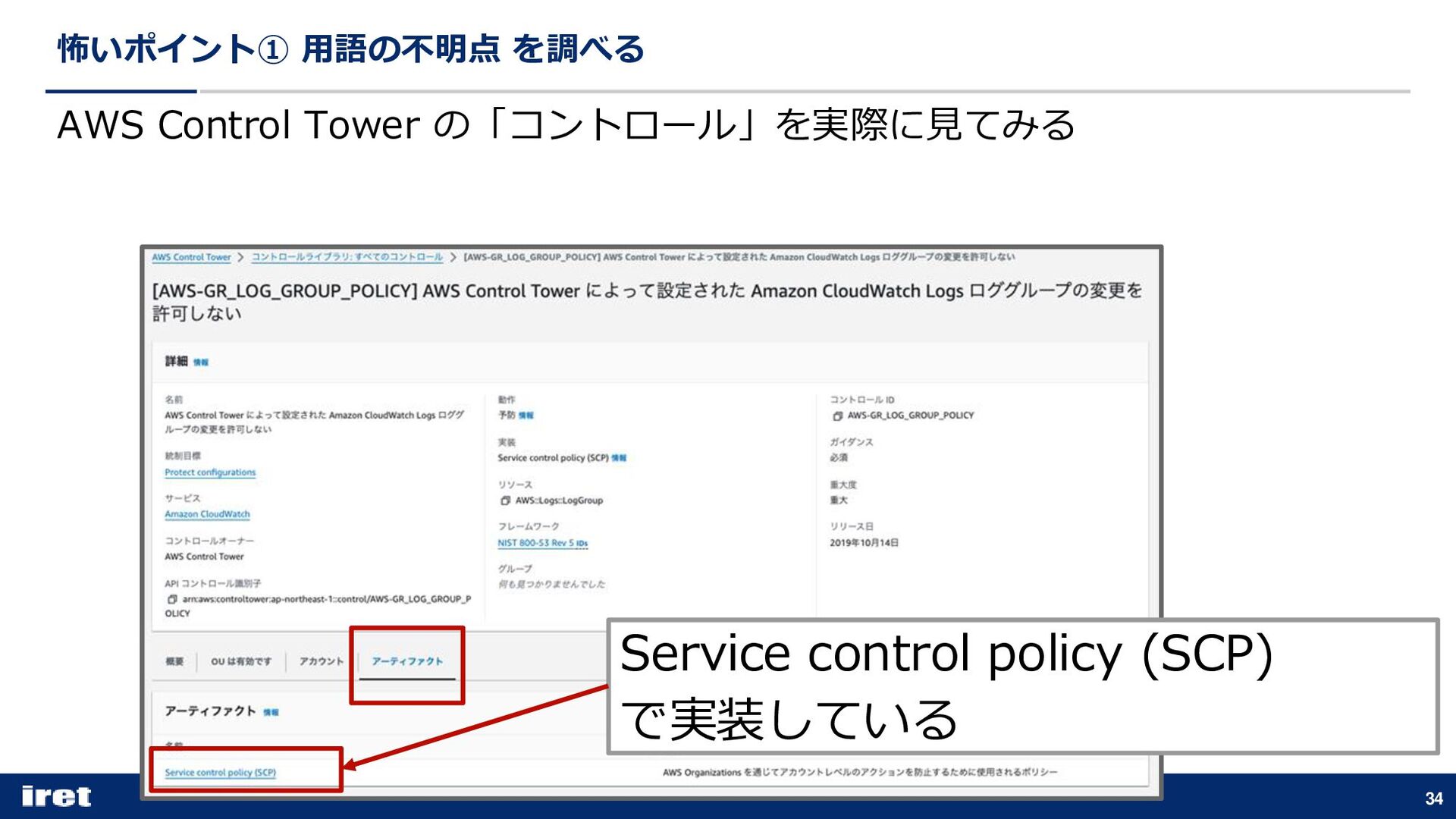
Task: Copy AWS::Logs::LogGroup resource icon
Action: point(505,500)
